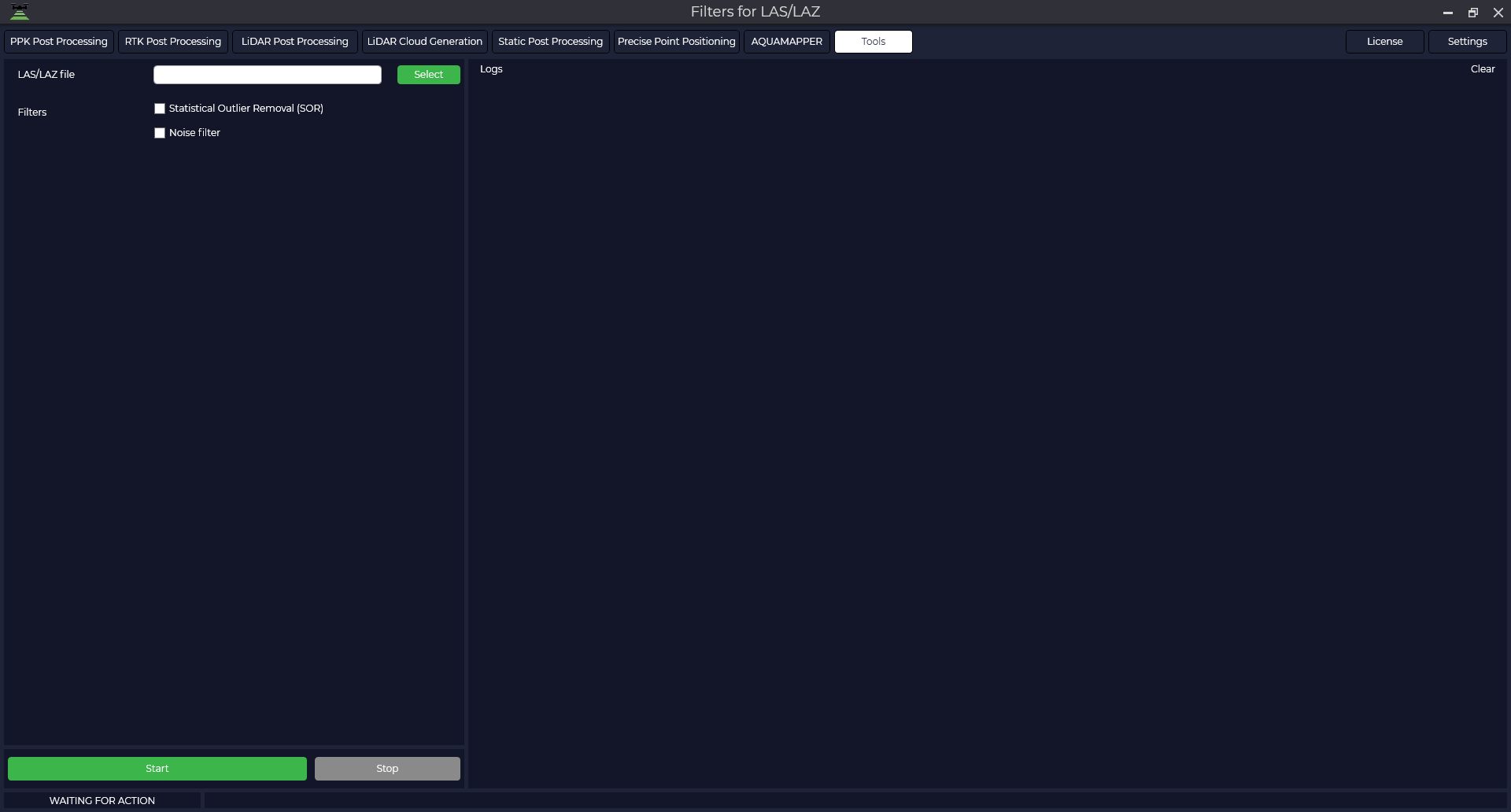Click the Tools tab
Viewport: 1511px width, 812px height.
pyautogui.click(x=874, y=42)
